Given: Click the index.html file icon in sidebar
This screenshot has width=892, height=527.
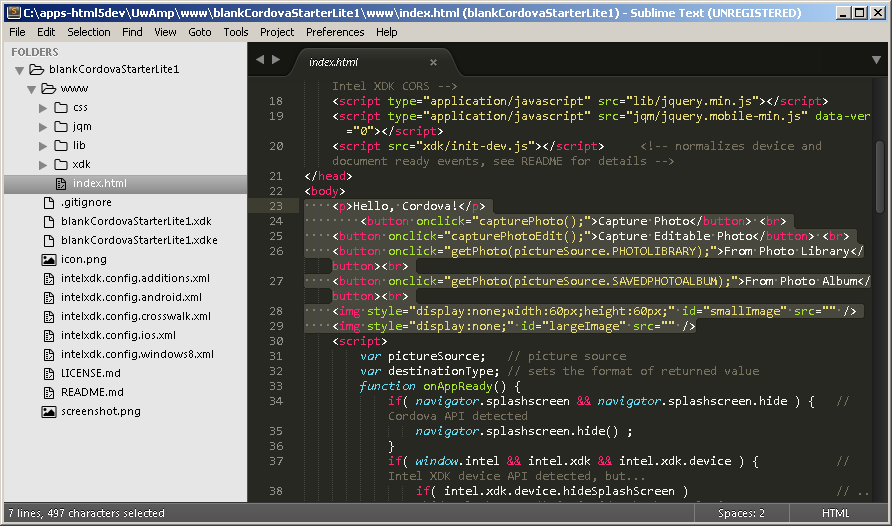Looking at the screenshot, I should [61, 183].
